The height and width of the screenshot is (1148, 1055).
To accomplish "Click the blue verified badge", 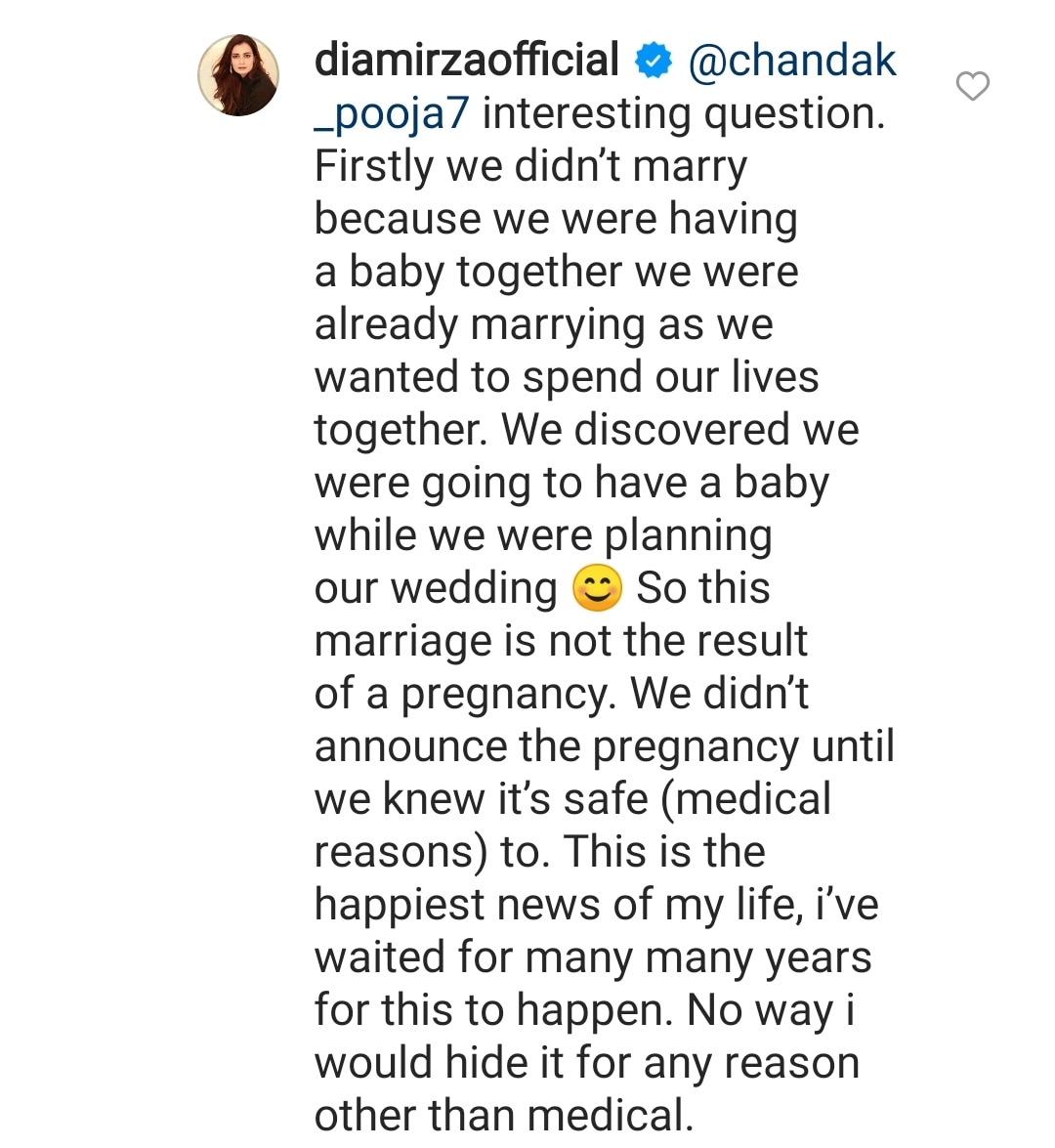I will (654, 62).
